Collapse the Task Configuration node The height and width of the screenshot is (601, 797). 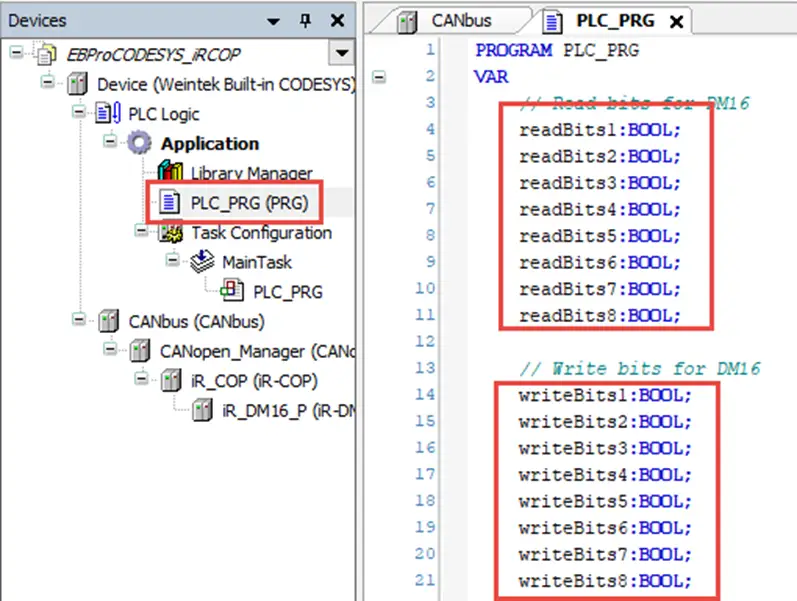point(141,230)
